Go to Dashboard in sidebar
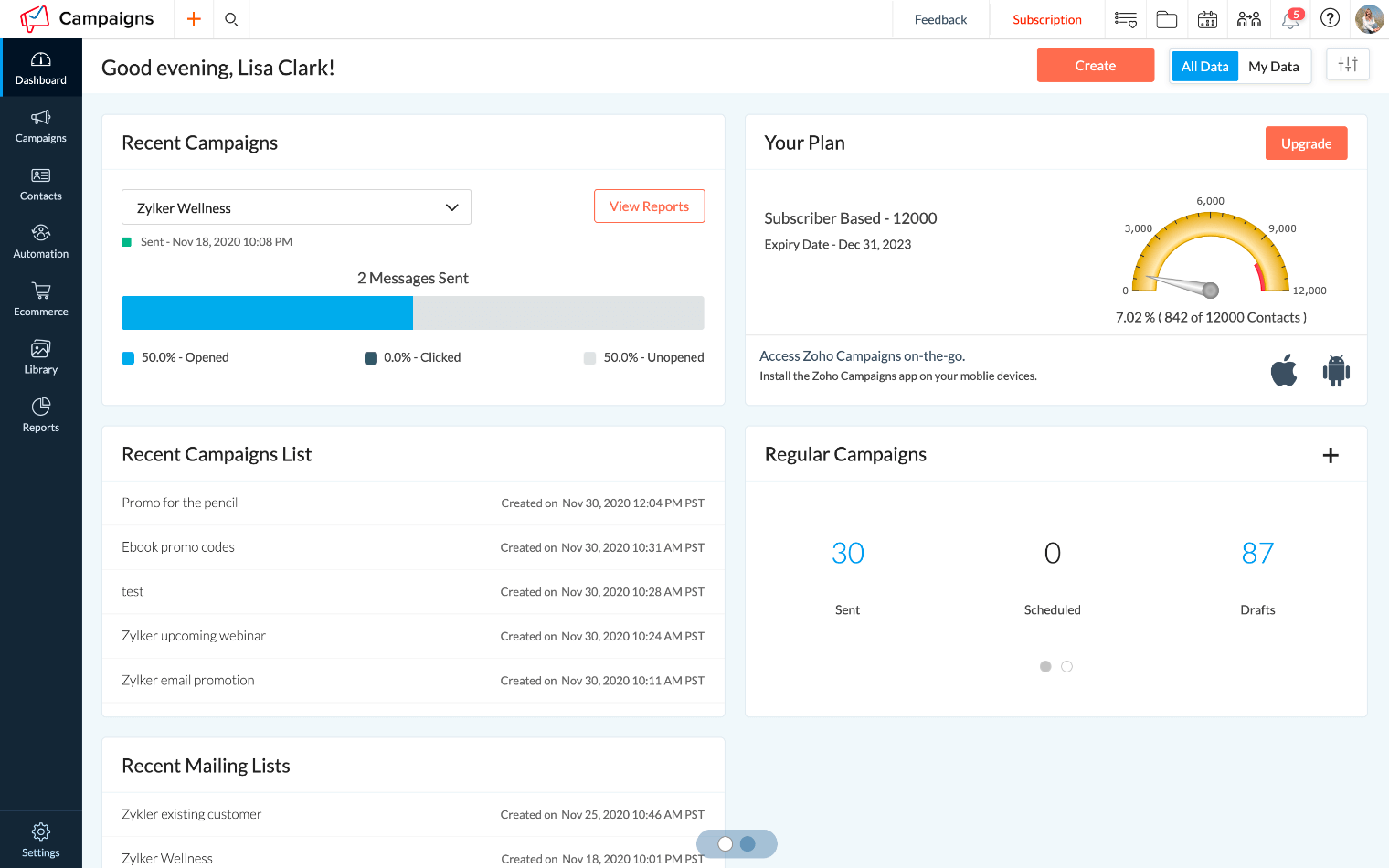1389x868 pixels. point(41,68)
